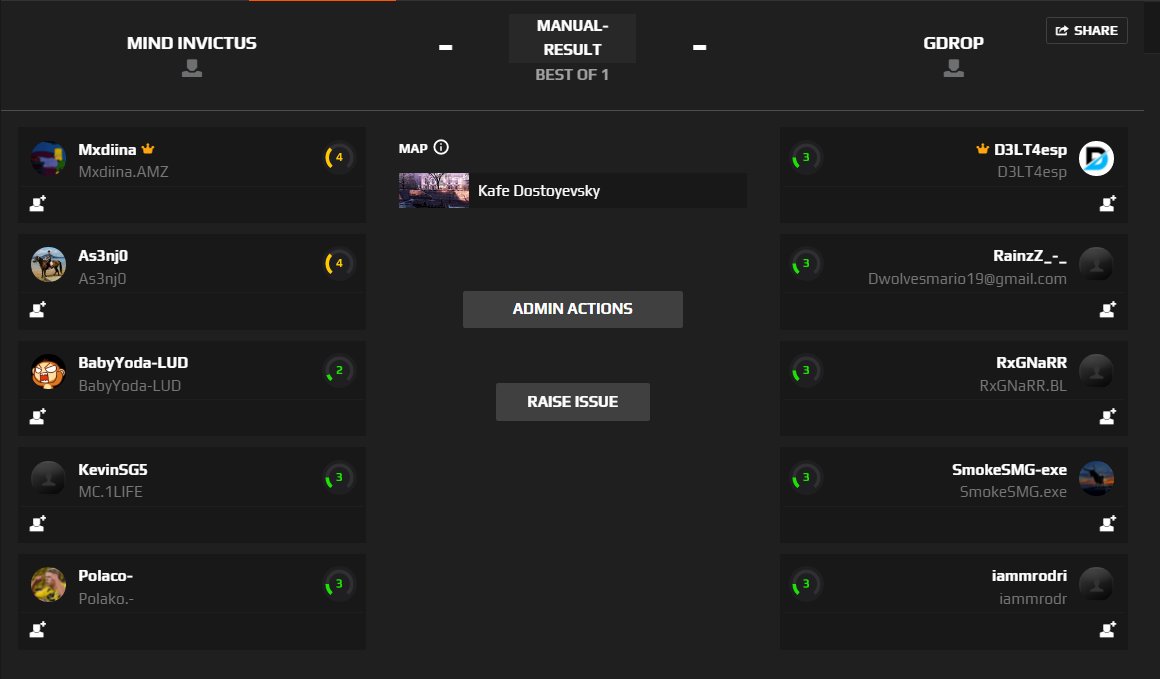Open player name BabyYoda-LUD
Image resolution: width=1160 pixels, height=679 pixels.
[x=133, y=362]
